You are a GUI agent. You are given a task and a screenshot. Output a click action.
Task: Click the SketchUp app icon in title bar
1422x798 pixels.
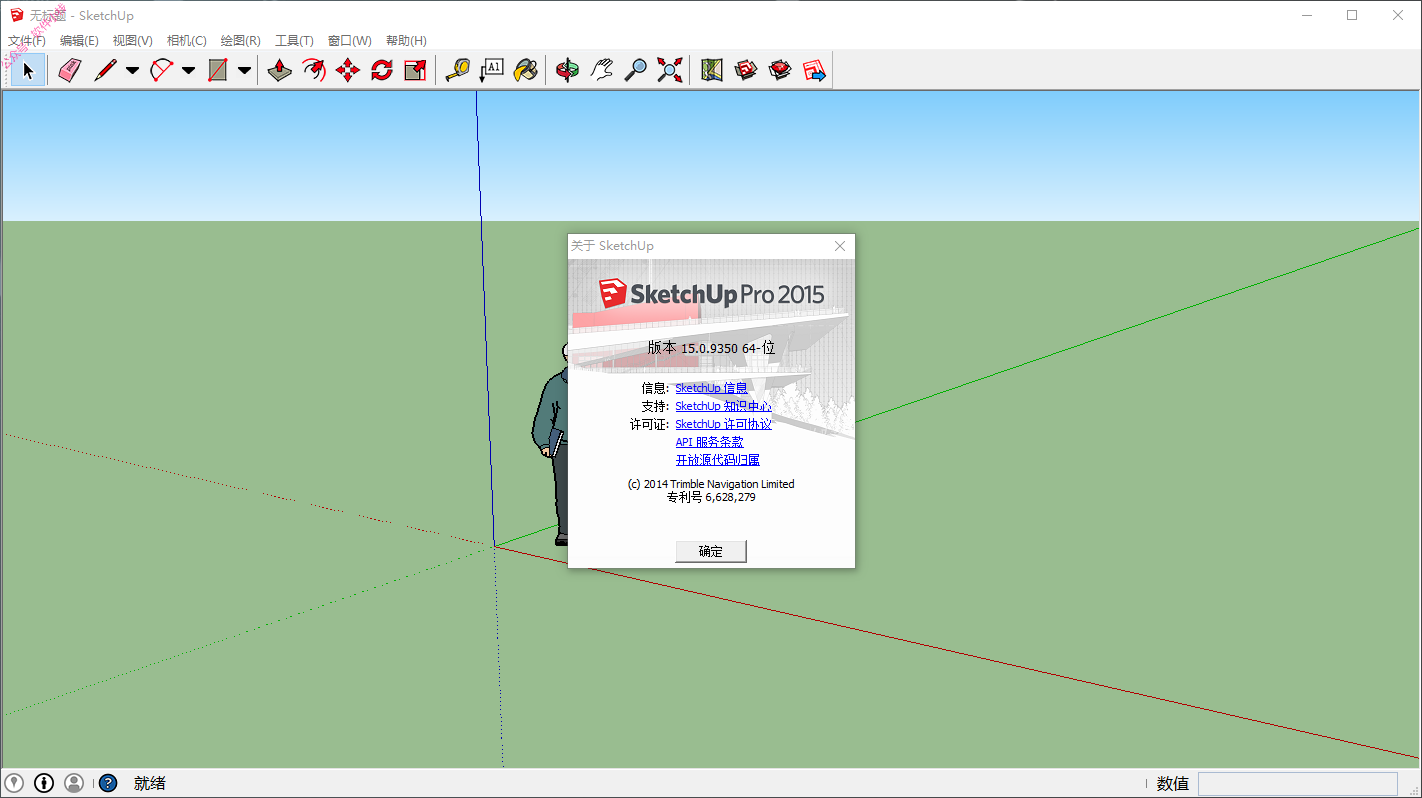(x=17, y=15)
